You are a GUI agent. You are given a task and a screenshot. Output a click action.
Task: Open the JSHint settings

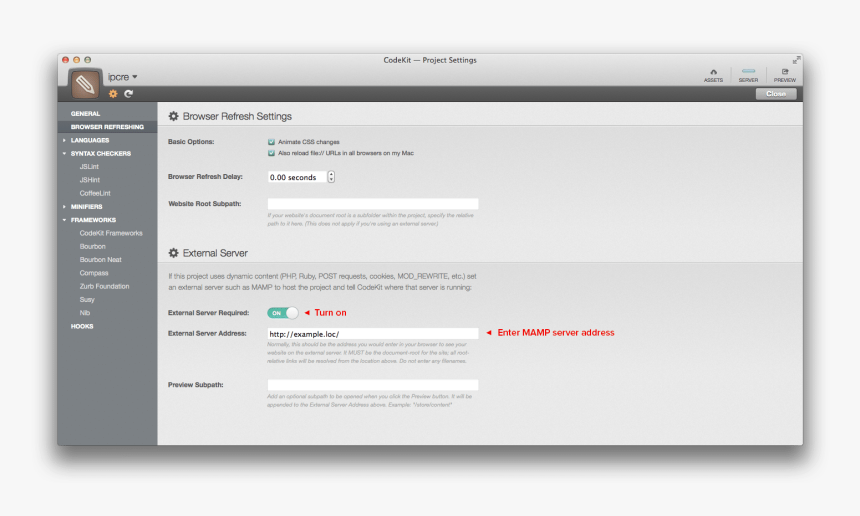[x=90, y=180]
